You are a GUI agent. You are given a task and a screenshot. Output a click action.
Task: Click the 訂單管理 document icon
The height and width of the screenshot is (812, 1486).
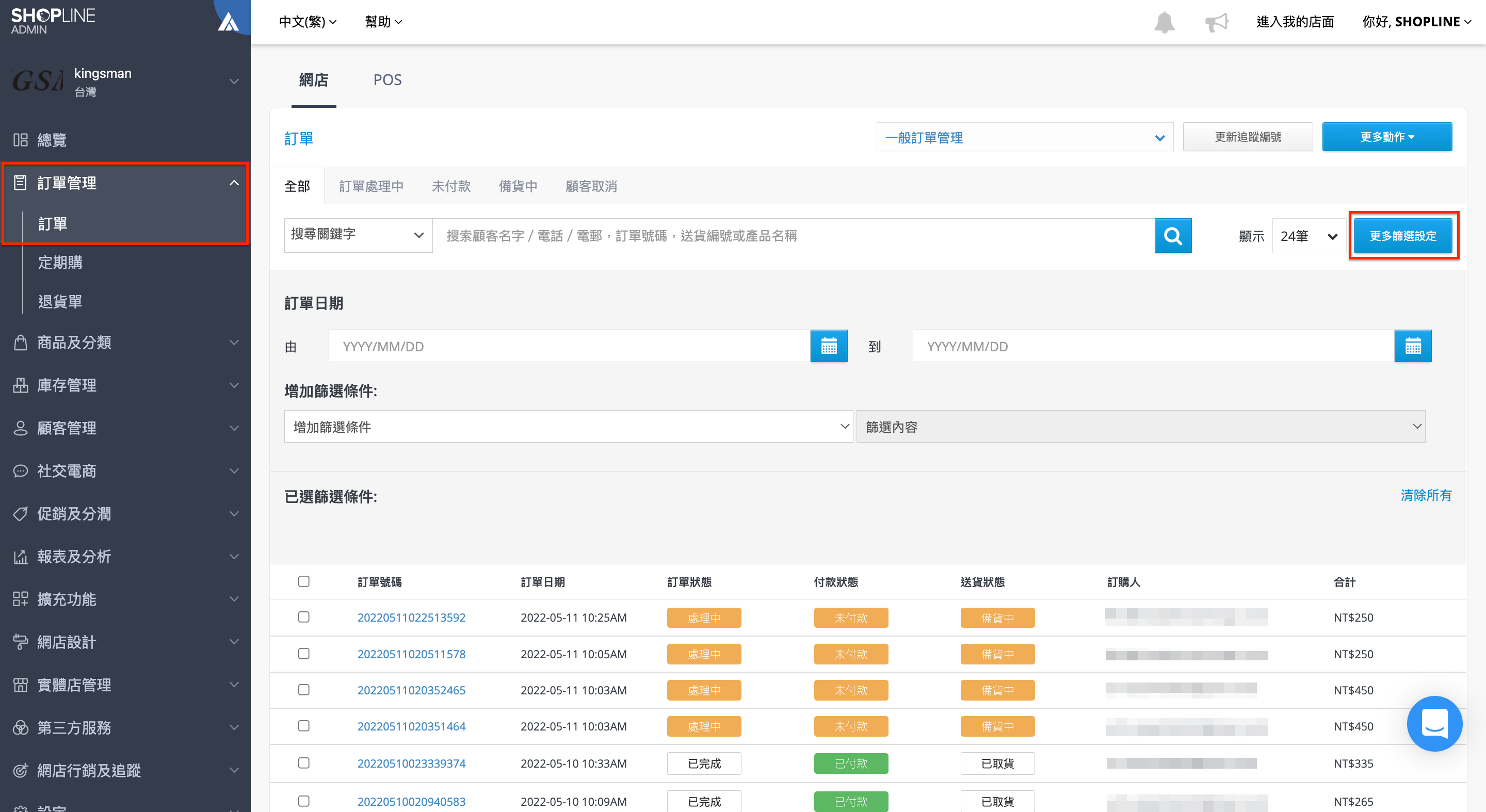point(20,182)
